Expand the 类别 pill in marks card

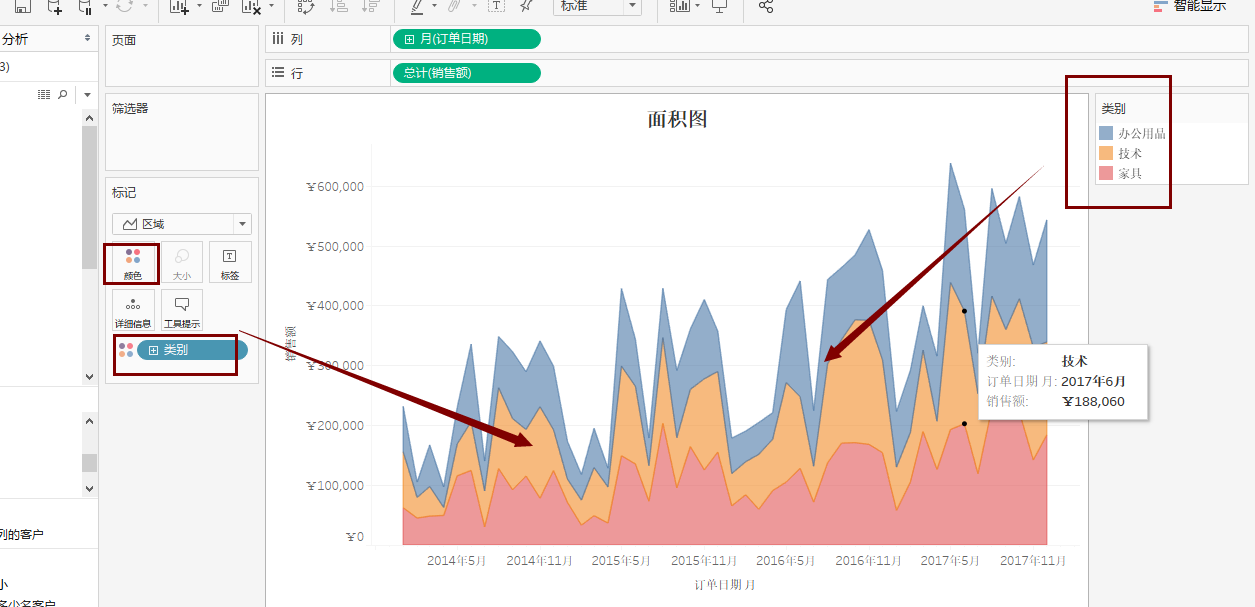pyautogui.click(x=153, y=350)
